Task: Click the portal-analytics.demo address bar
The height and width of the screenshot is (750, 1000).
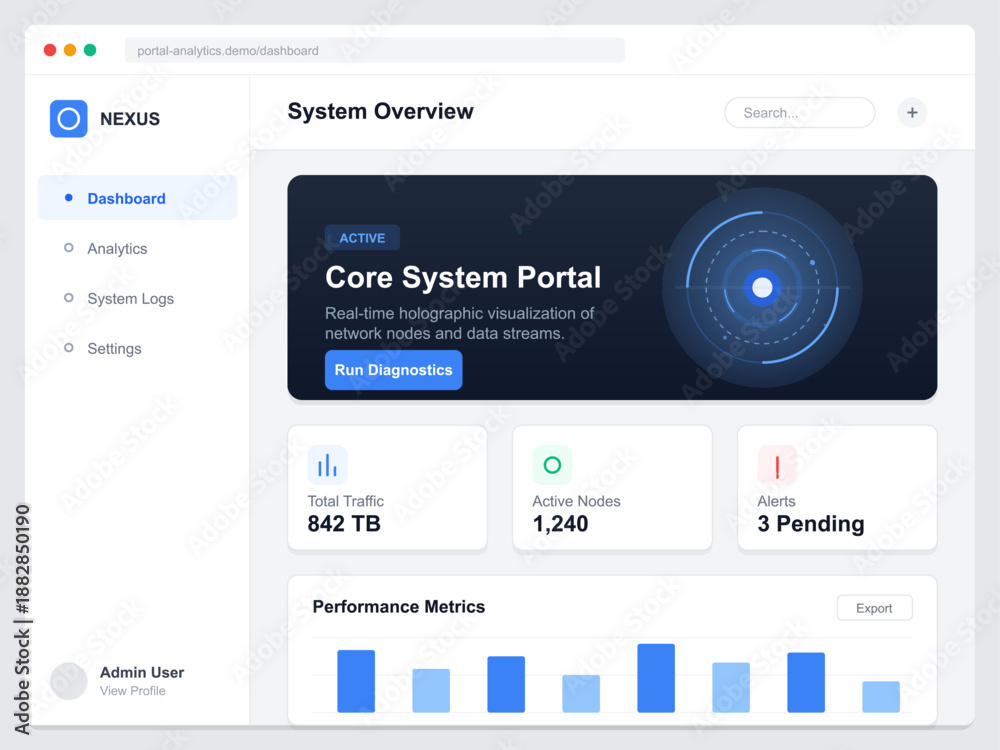Action: pos(375,50)
